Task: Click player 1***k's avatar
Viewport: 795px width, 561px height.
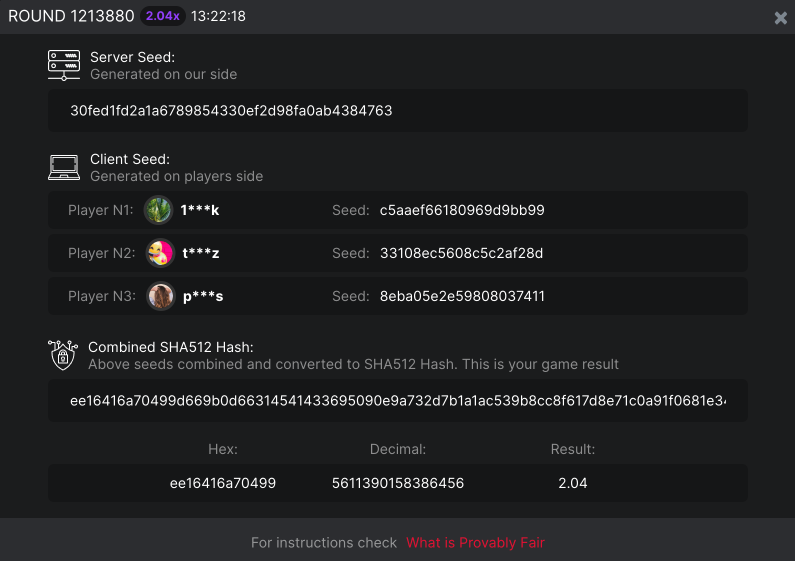Action: (159, 210)
